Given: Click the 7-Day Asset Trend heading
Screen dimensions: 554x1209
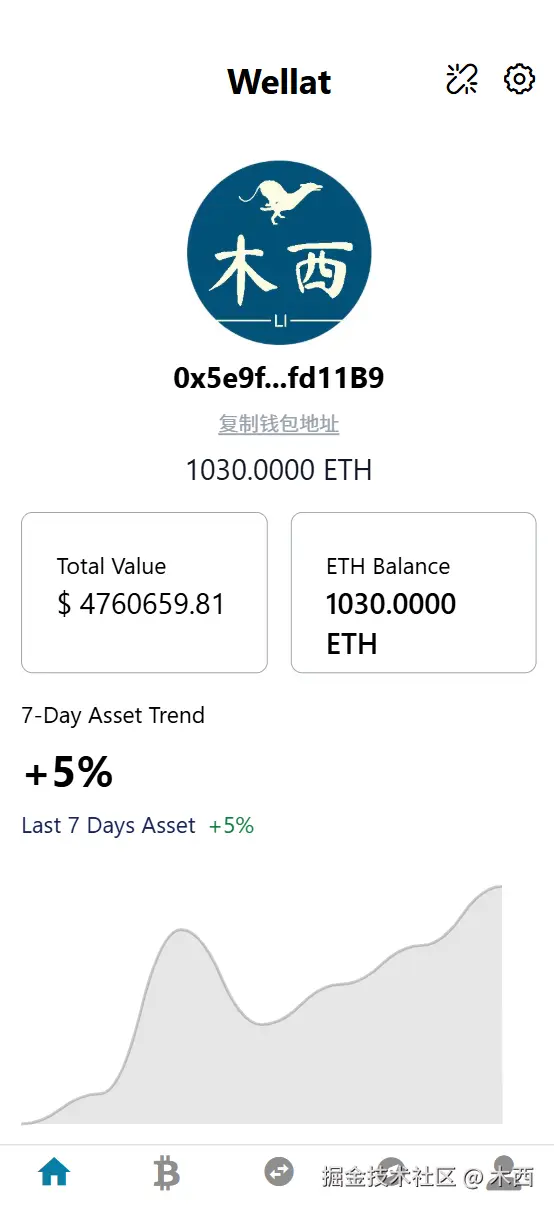Looking at the screenshot, I should click(113, 715).
